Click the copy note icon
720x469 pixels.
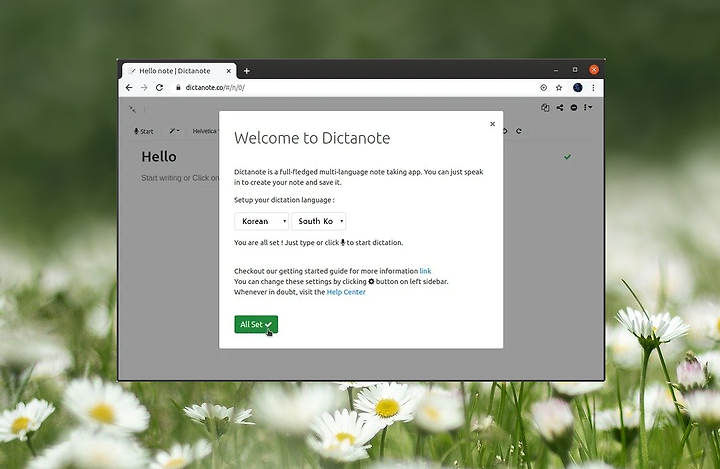coord(545,107)
